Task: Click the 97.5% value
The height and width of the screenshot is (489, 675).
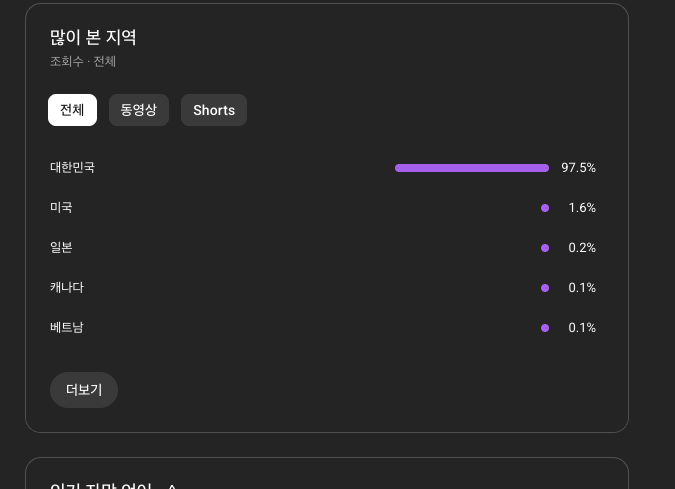Action: [578, 168]
